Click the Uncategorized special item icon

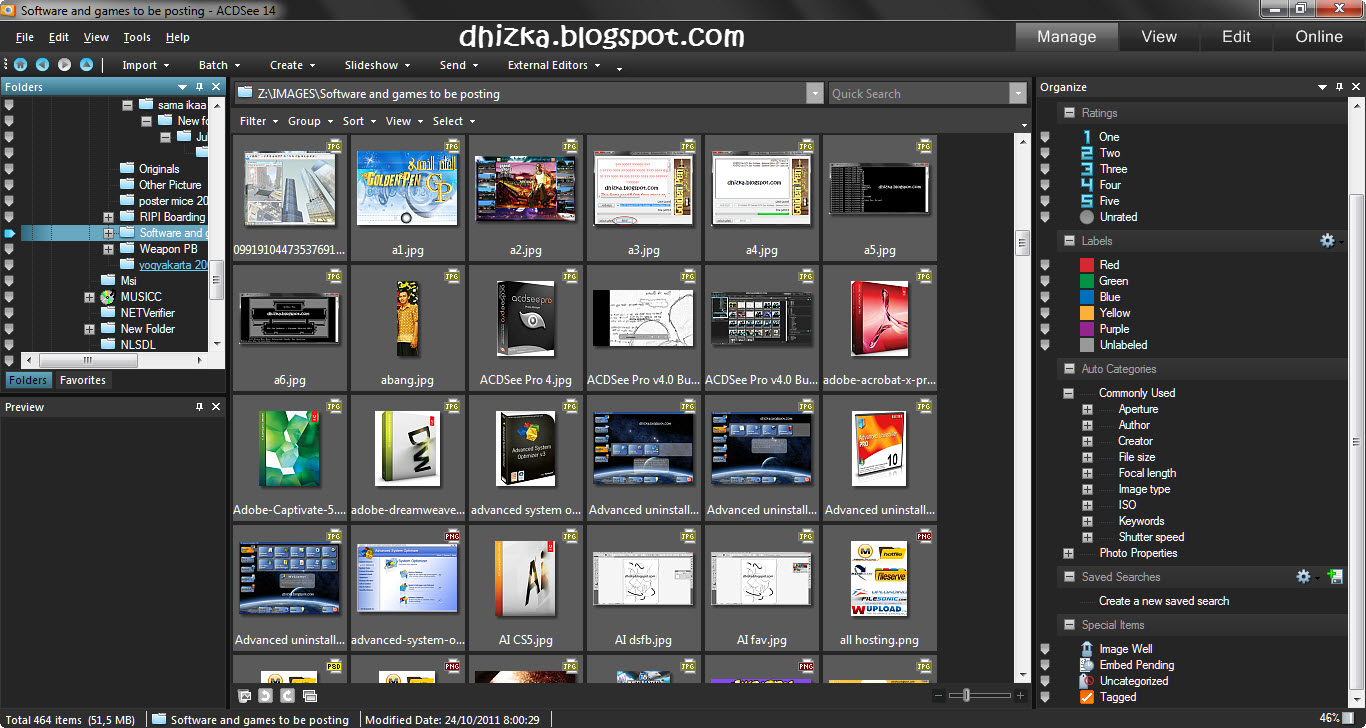point(1087,681)
